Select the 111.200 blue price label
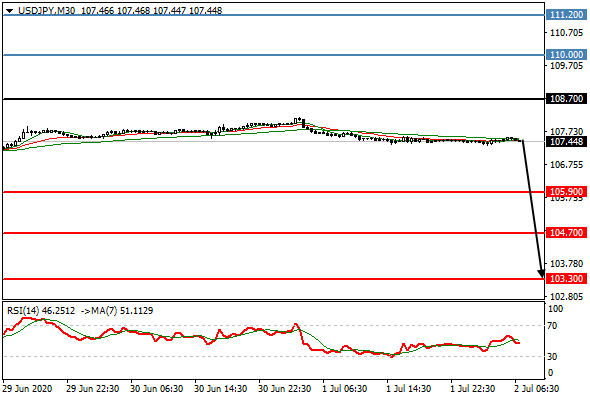 point(566,15)
